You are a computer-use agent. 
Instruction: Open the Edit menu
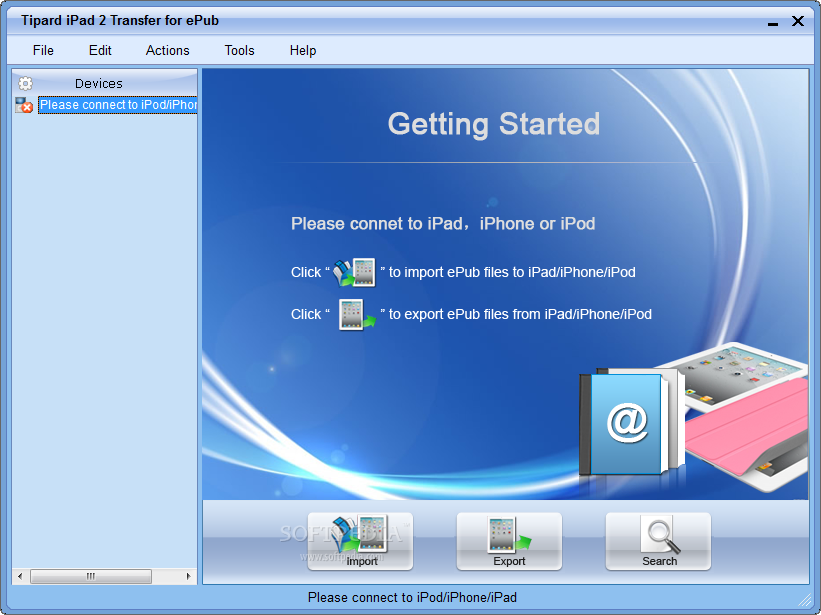pos(100,50)
